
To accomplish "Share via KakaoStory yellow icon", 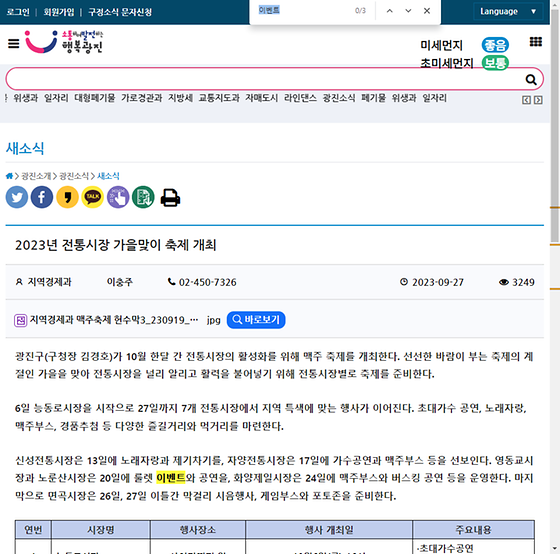I will (x=67, y=197).
